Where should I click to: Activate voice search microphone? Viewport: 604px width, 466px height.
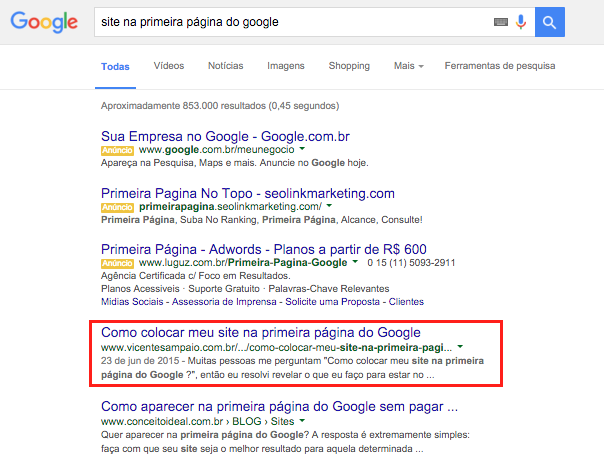[521, 22]
